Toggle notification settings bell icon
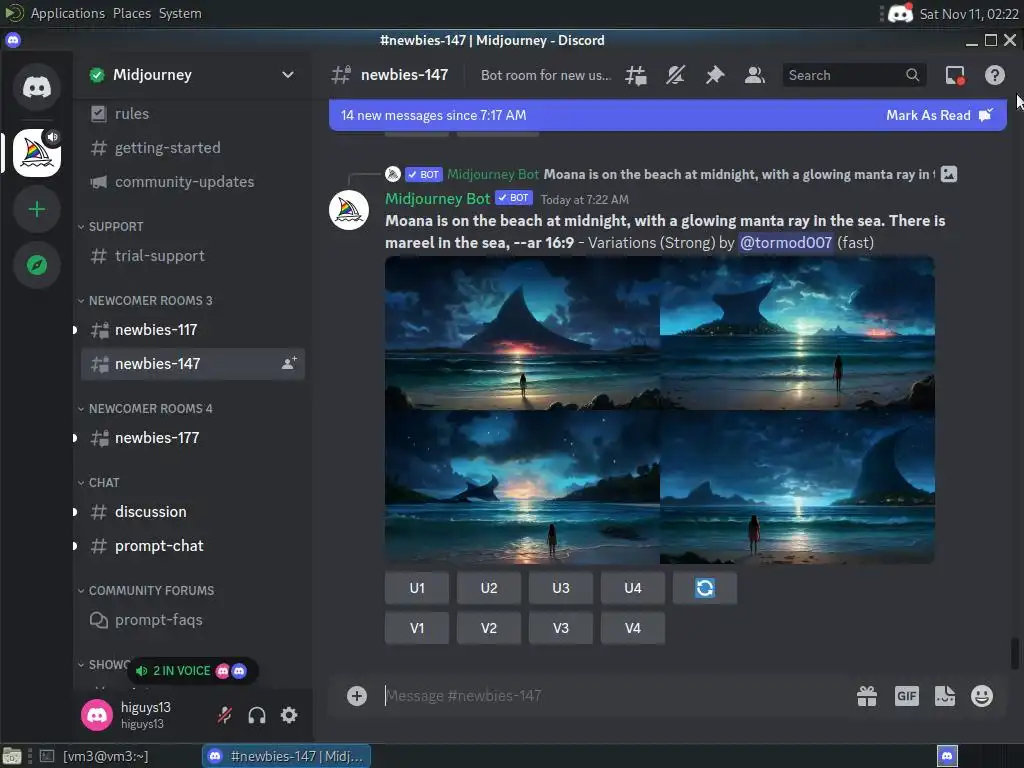 pos(675,75)
